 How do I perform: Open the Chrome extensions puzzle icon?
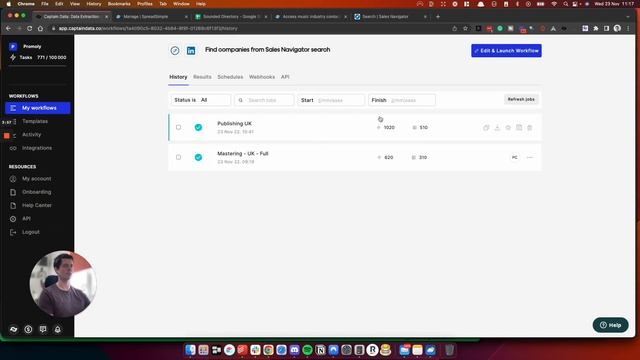pos(596,29)
